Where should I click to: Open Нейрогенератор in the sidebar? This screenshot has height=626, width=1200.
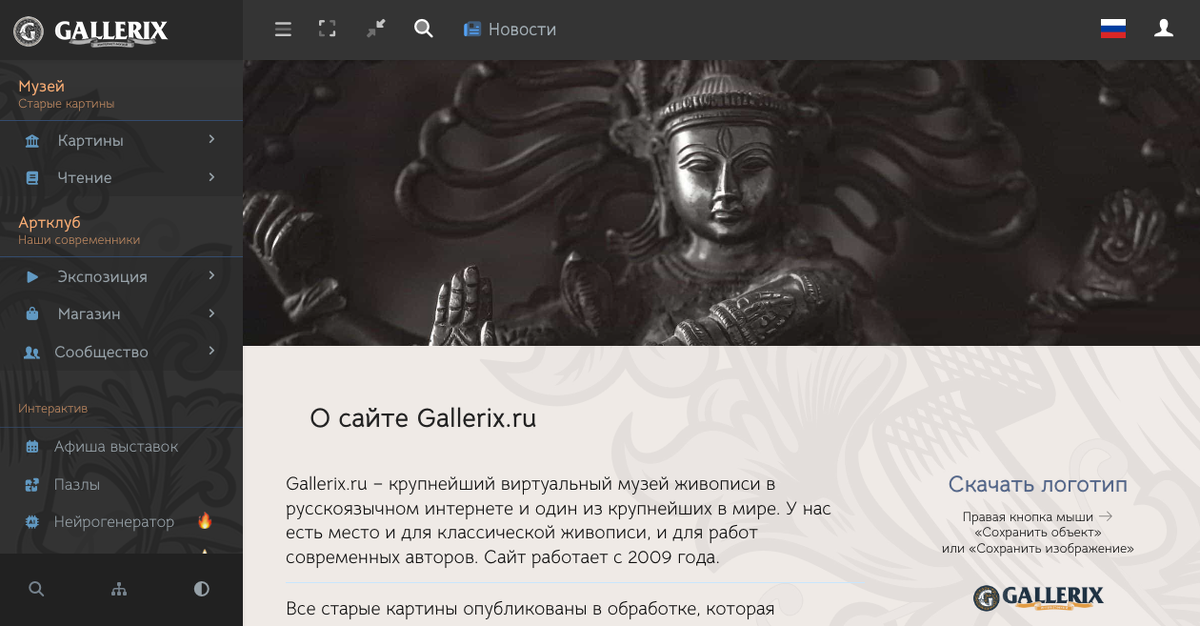pos(121,521)
